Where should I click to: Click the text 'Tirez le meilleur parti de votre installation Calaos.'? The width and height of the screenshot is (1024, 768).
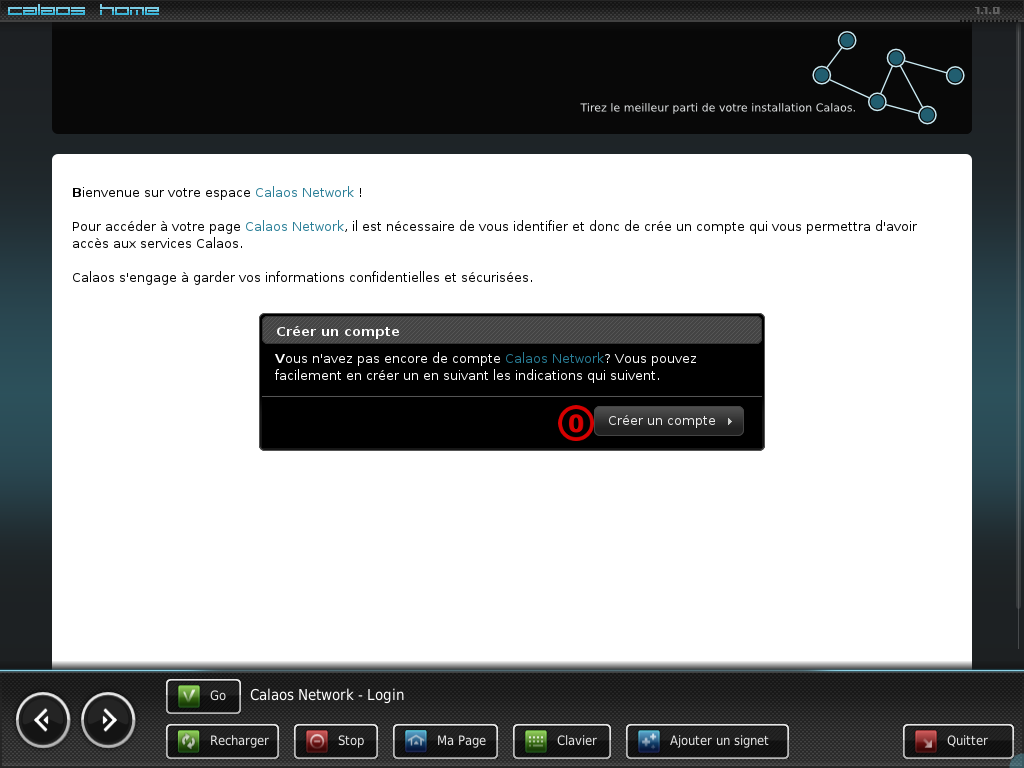[718, 108]
